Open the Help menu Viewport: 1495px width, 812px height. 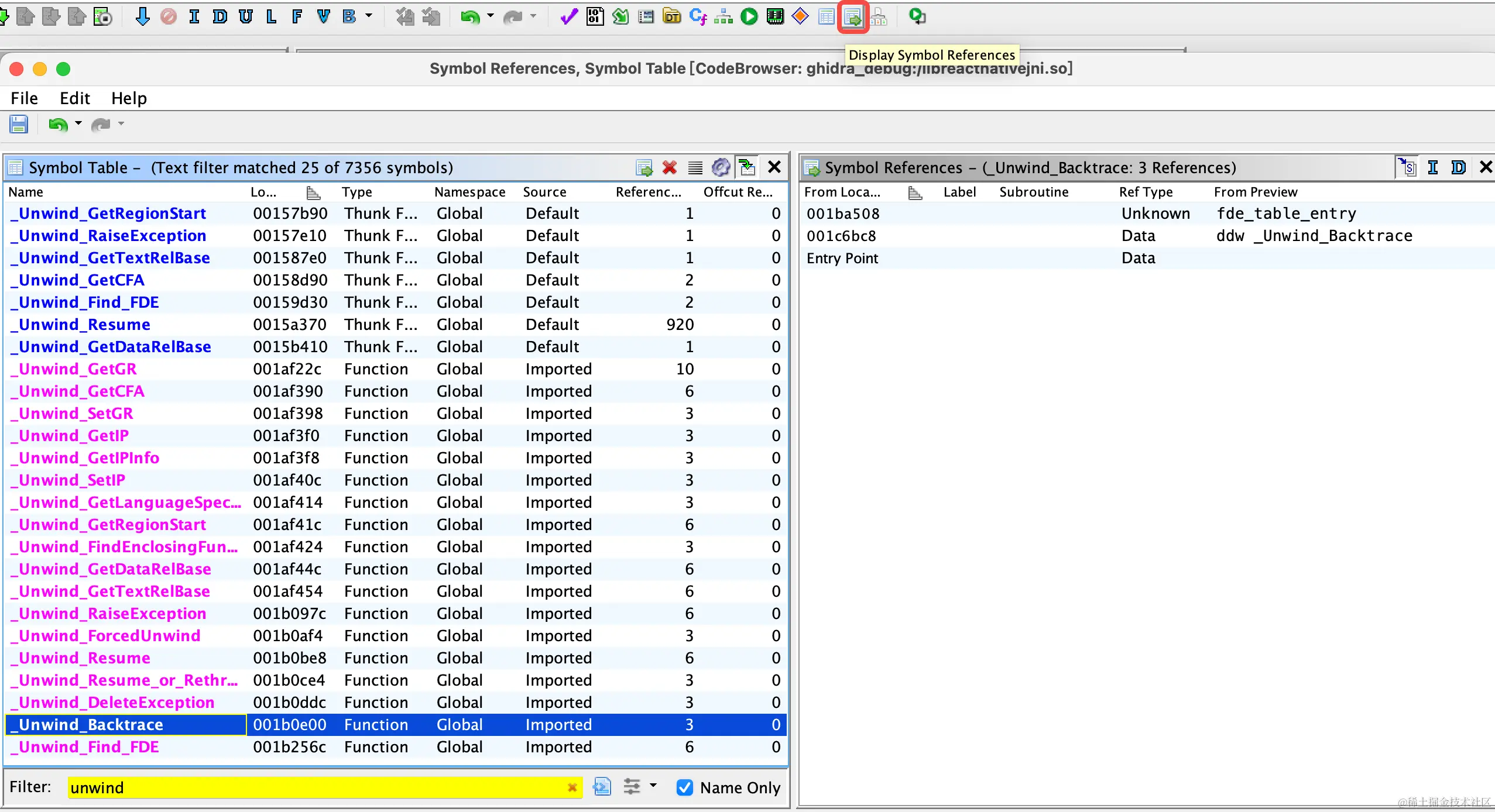129,98
